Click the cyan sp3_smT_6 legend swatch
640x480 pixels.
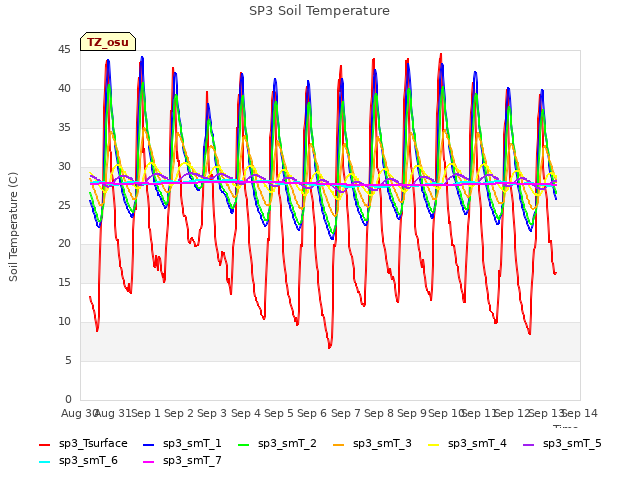pos(44,462)
